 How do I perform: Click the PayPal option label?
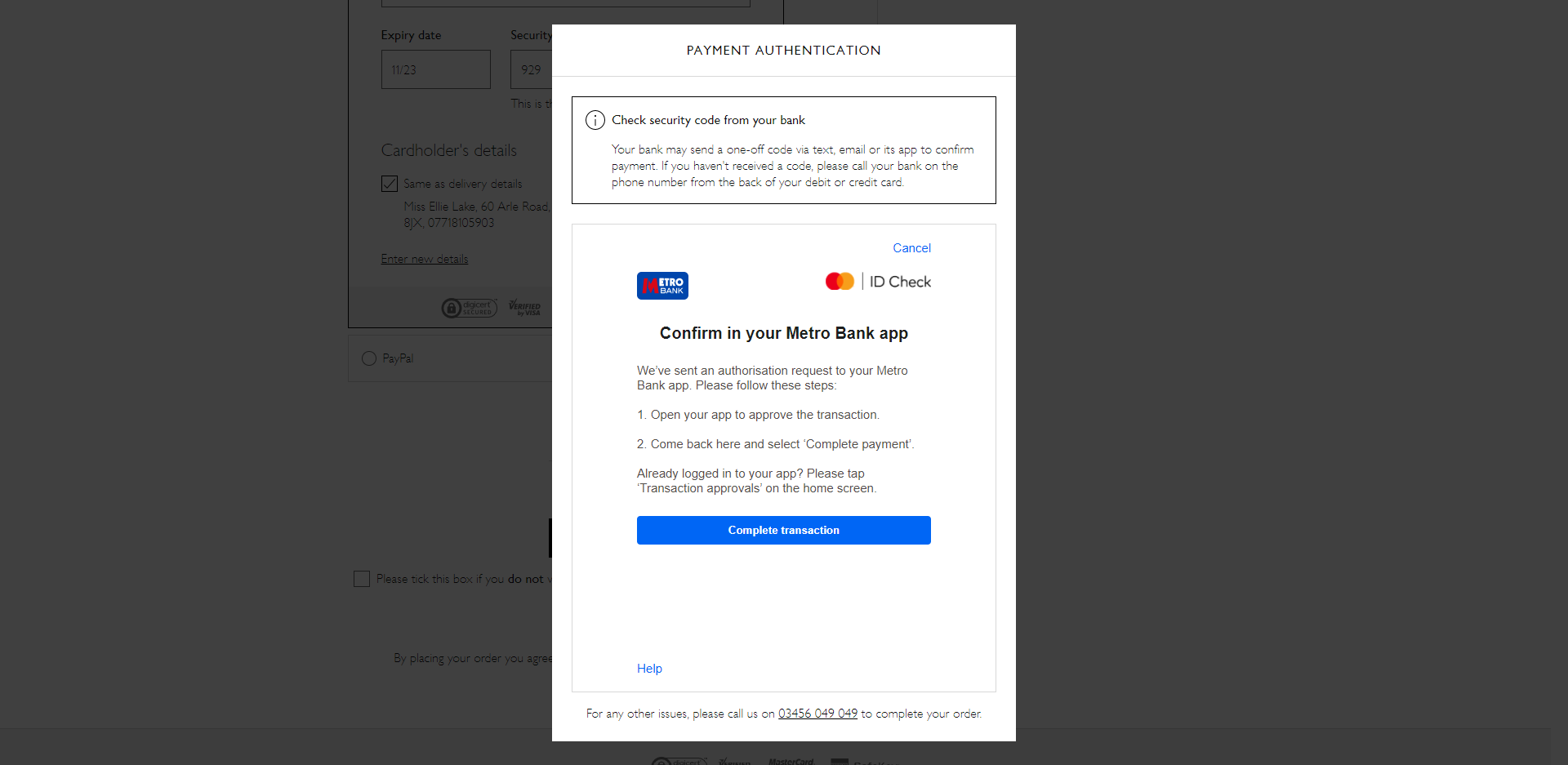398,358
